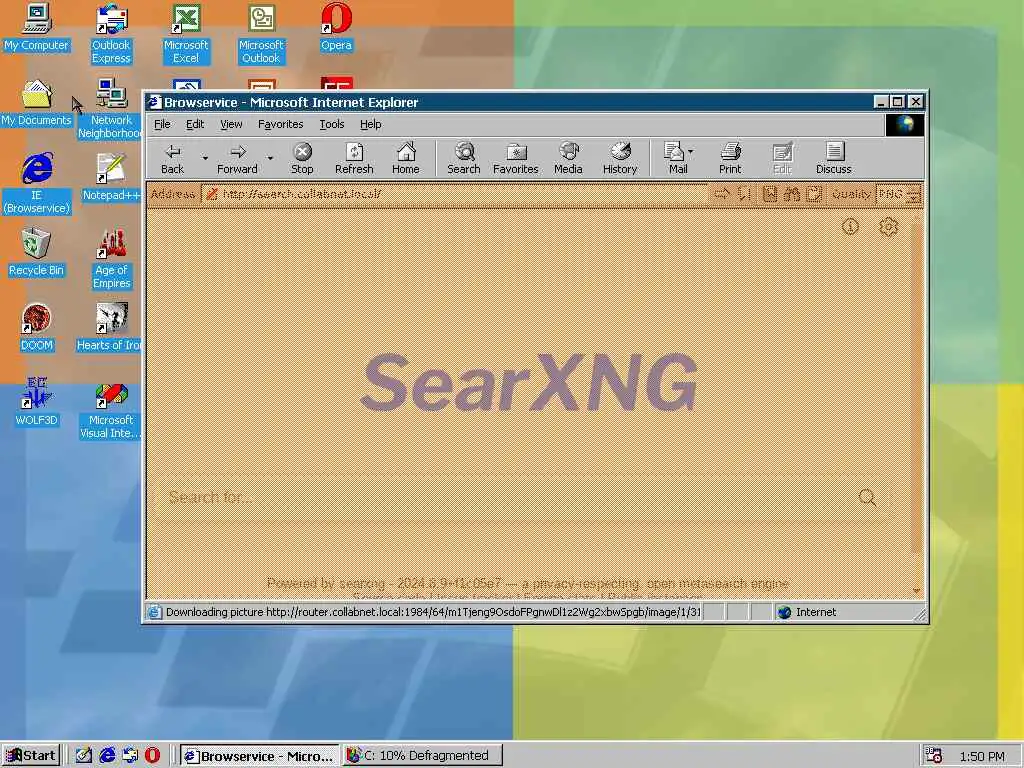
Task: Expand the Mail button dropdown arrow
Action: (691, 152)
